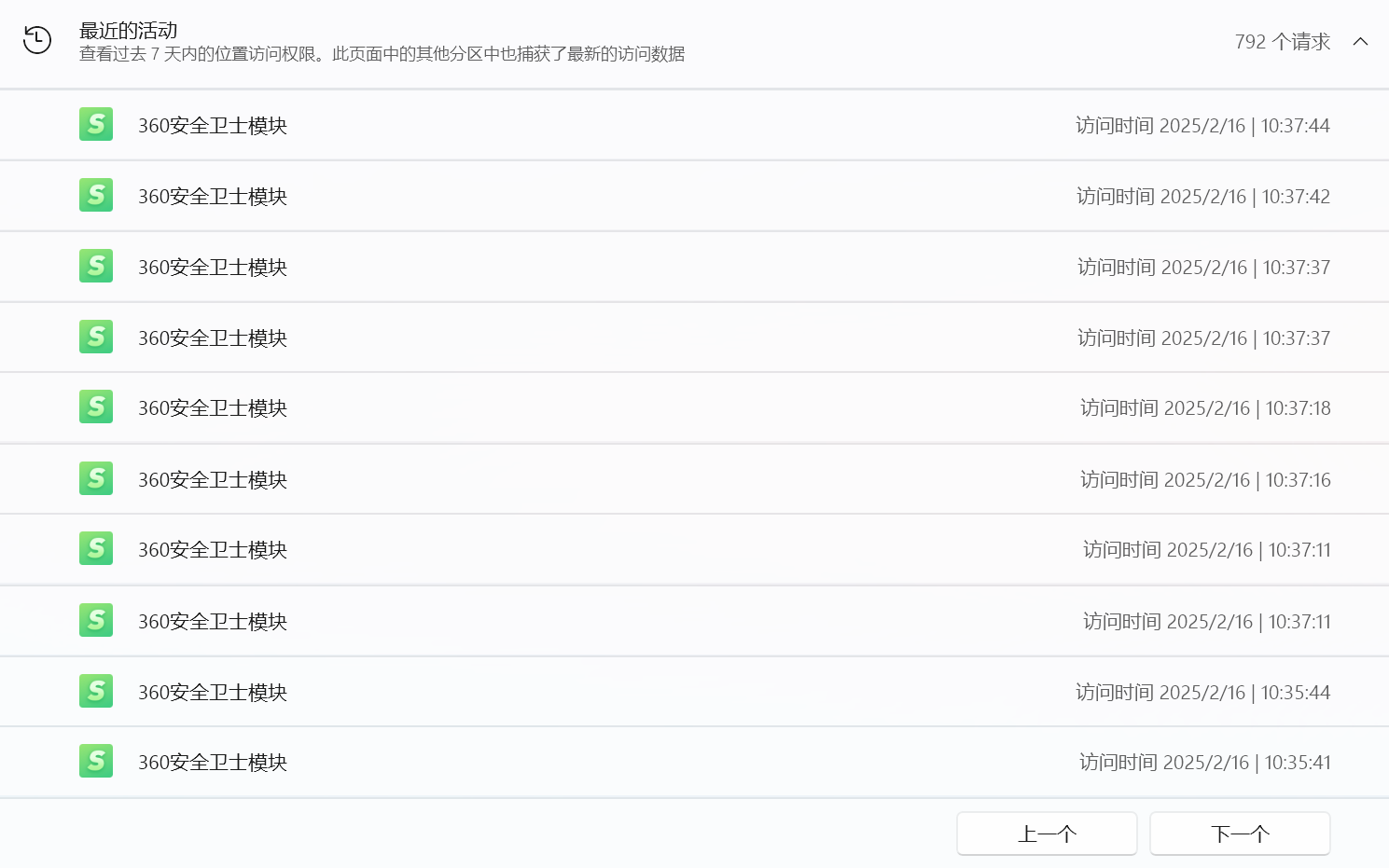Select 360安全卫士模块 name accessed at 10:37:16
The height and width of the screenshot is (868, 1389).
(x=213, y=480)
